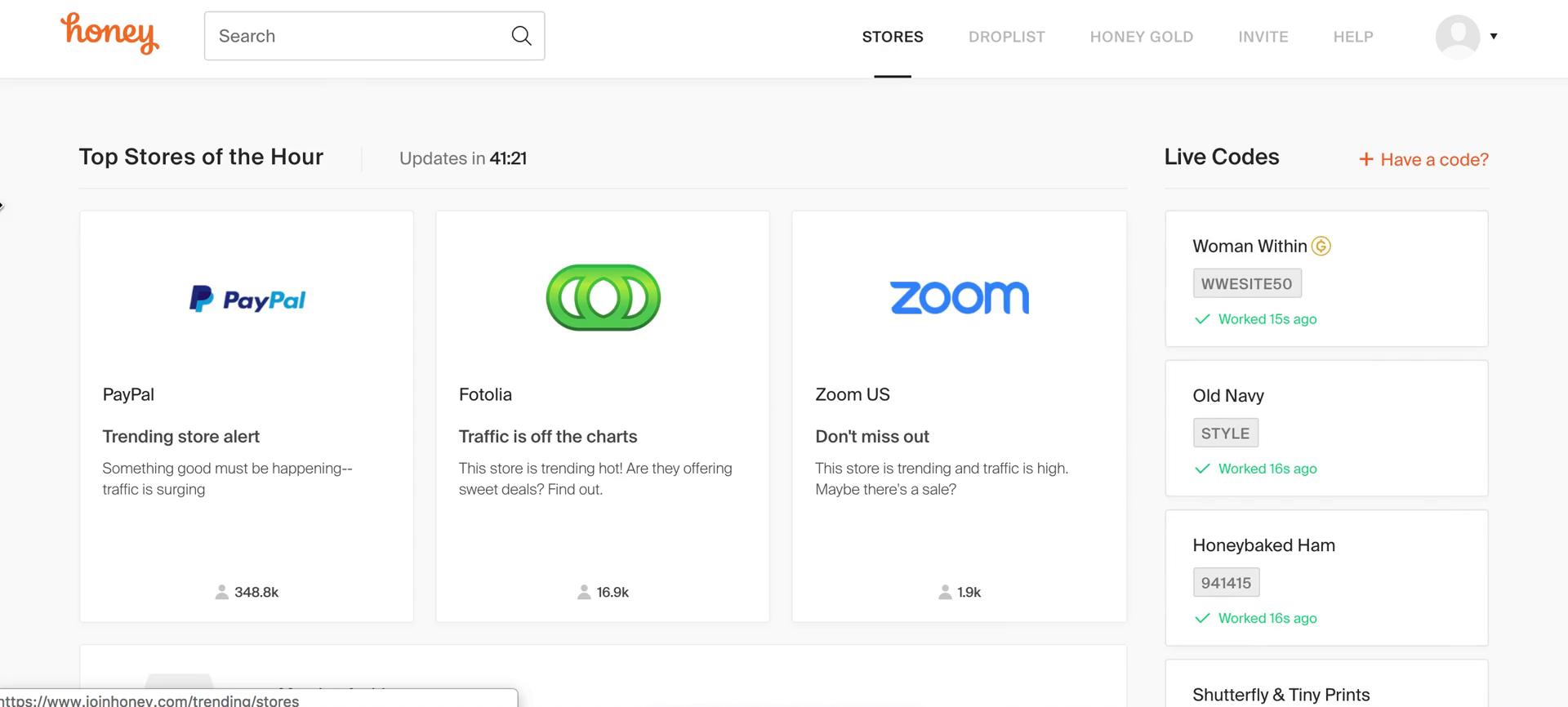Screen dimensions: 1568x707
Task: Open the HELP tab
Action: 1352,37
